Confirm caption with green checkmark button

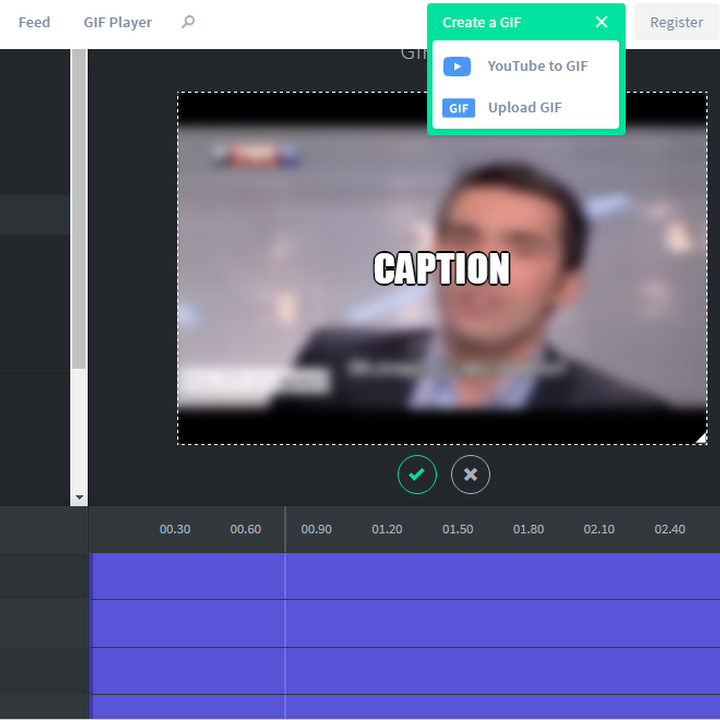417,474
